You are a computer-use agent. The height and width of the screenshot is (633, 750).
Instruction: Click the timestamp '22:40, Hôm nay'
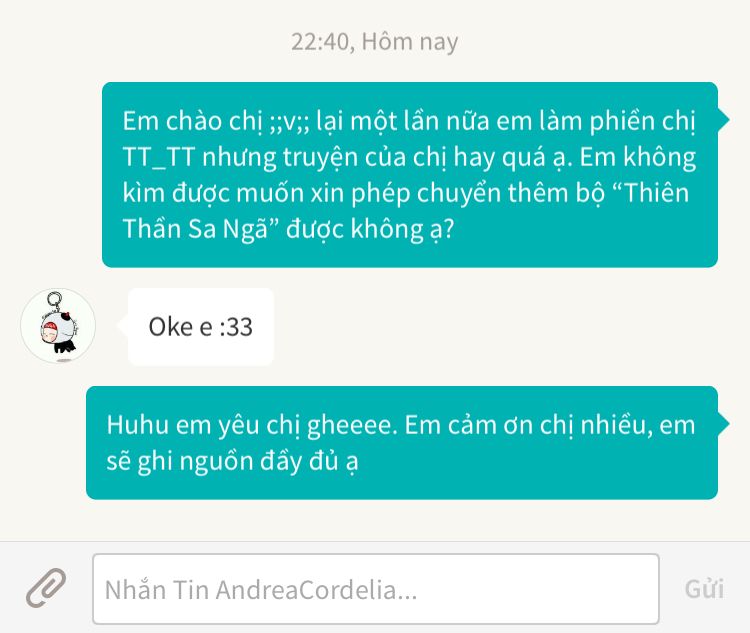coord(375,42)
